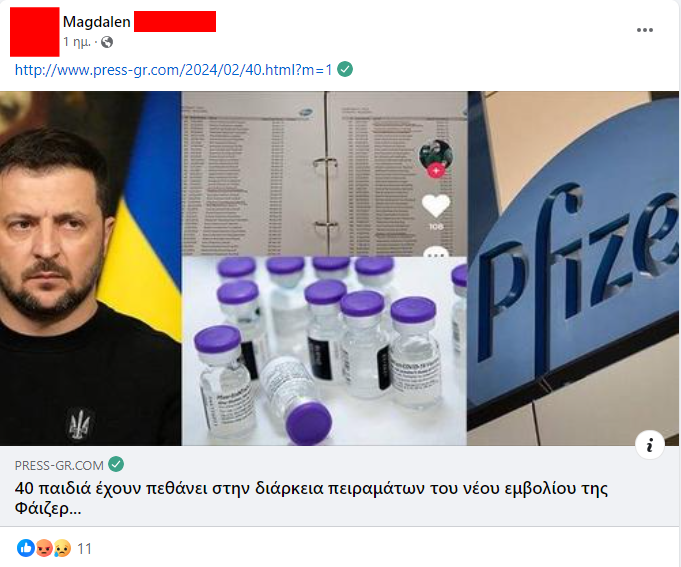The image size is (681, 567).
Task: Click the blue Like reaction icon
Action: [x=26, y=548]
